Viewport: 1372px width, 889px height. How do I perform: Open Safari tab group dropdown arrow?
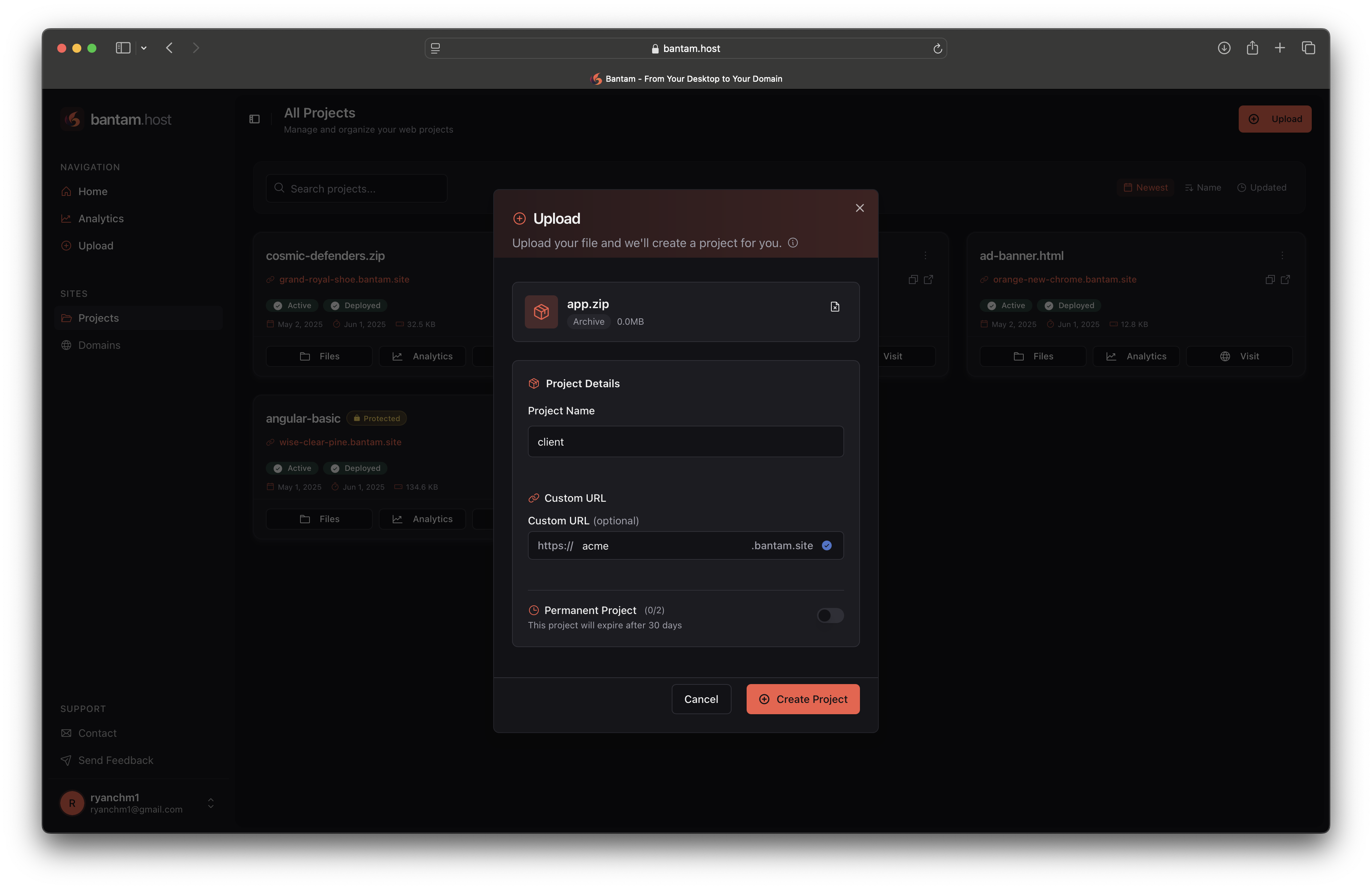point(143,48)
